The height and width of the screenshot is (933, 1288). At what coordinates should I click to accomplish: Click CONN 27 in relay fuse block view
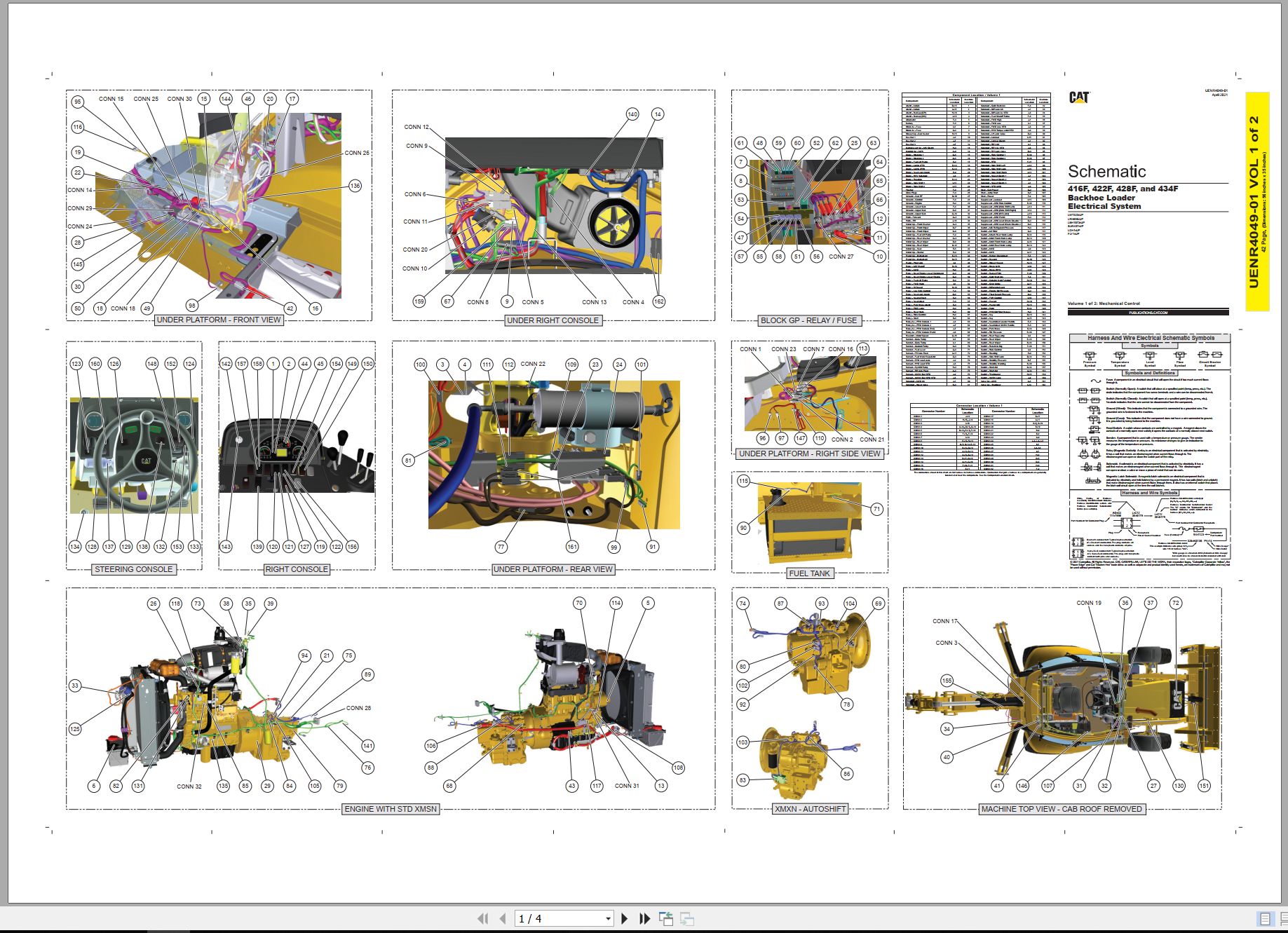(841, 257)
